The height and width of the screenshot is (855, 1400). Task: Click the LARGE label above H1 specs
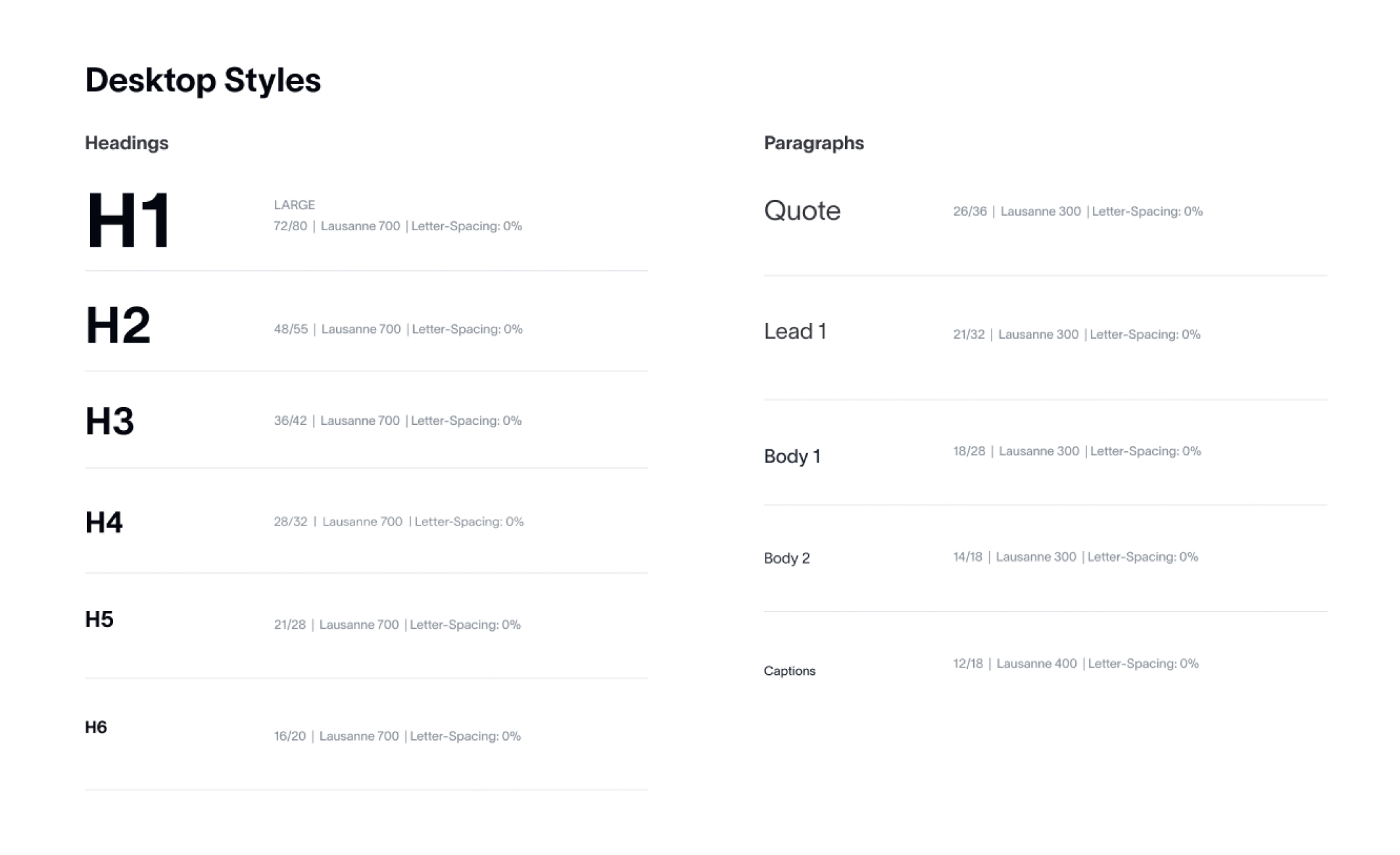pos(294,205)
